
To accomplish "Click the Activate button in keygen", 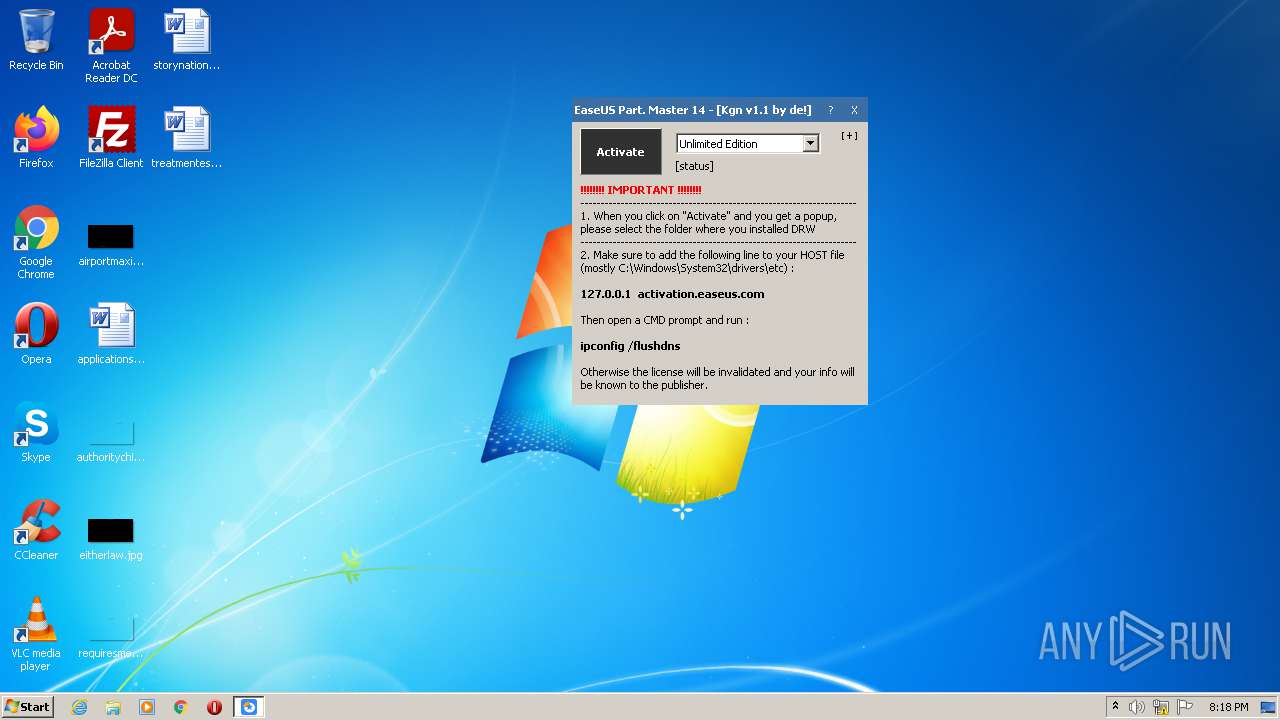I will [x=621, y=152].
